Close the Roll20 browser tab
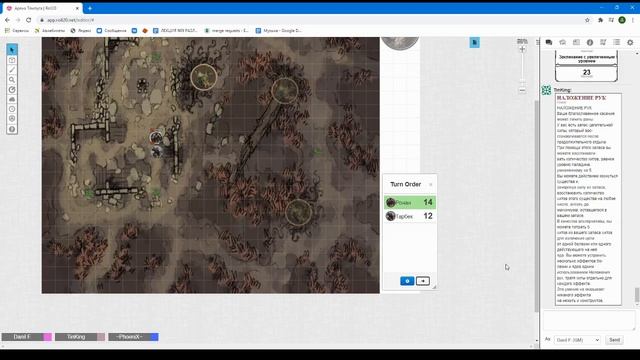The width and height of the screenshot is (640, 360). pyautogui.click(x=77, y=8)
